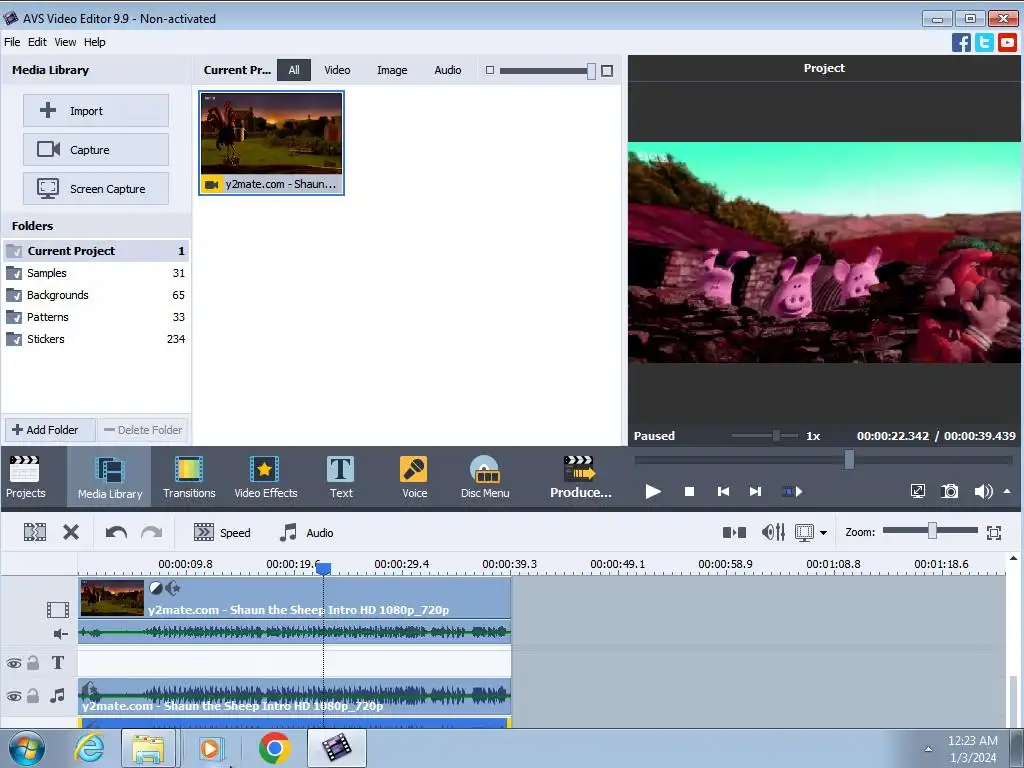
Task: Open the Twitter link icon
Action: pyautogui.click(x=984, y=42)
